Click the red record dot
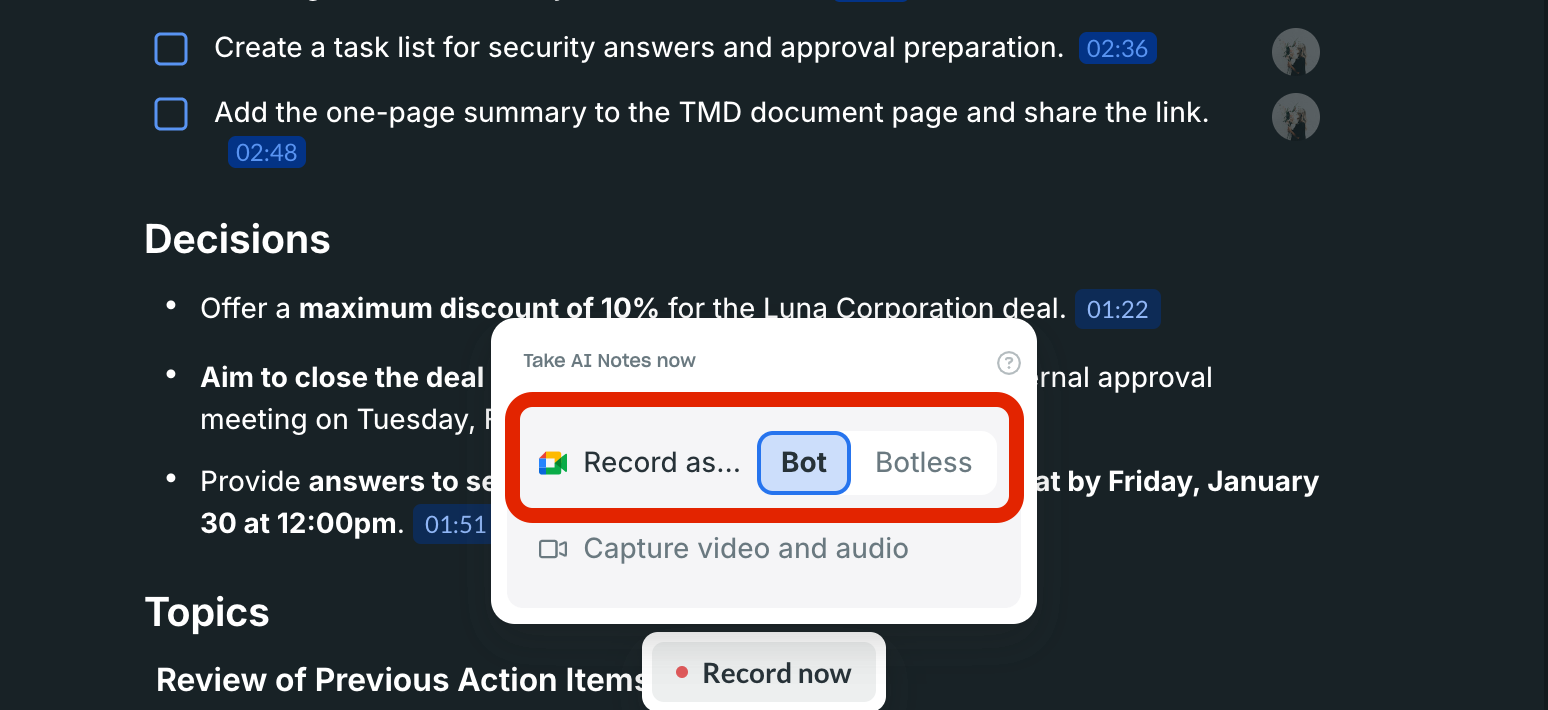1548x710 pixels. pyautogui.click(x=682, y=673)
